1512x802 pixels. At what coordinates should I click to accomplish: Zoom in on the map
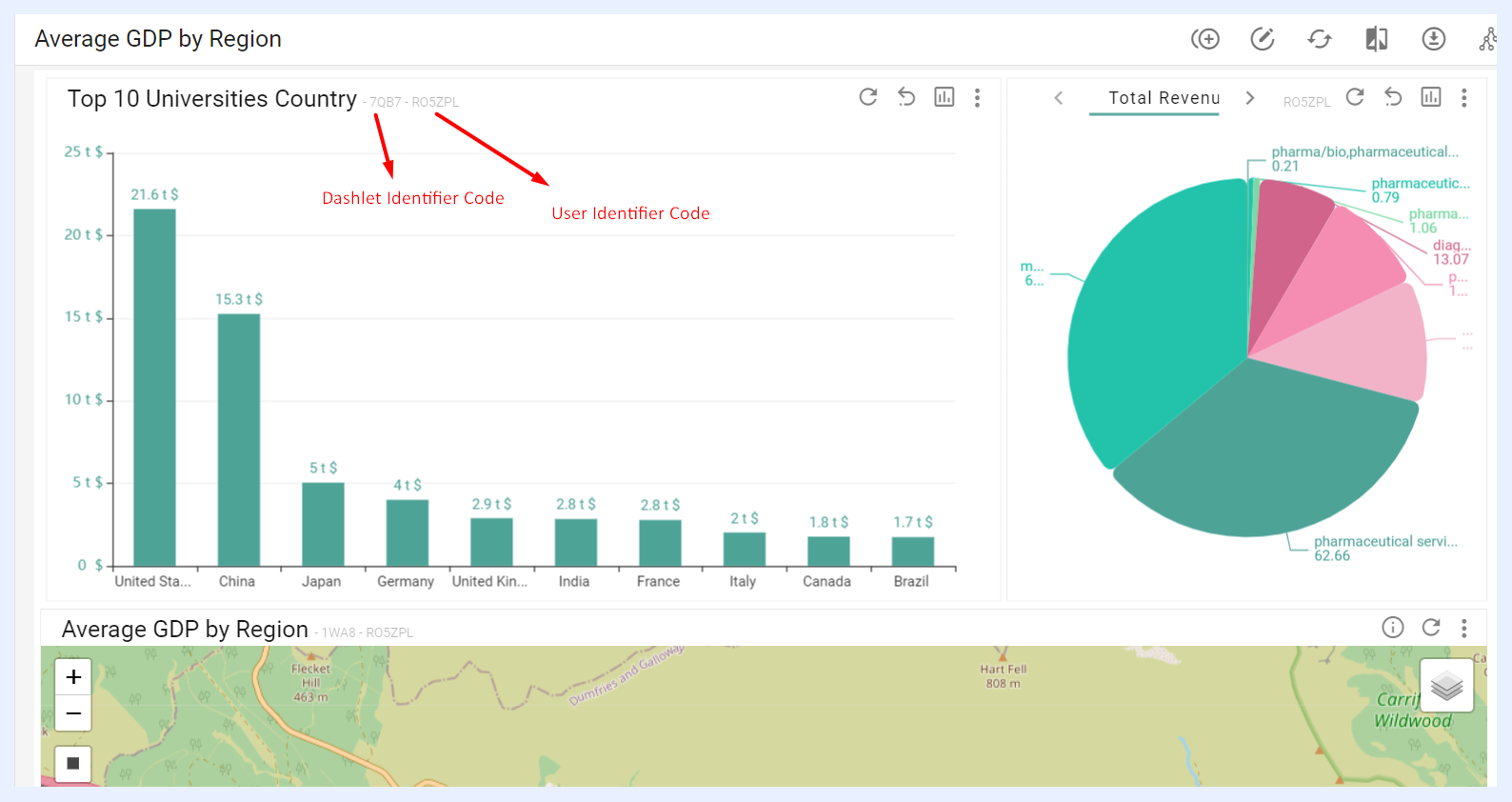point(73,677)
